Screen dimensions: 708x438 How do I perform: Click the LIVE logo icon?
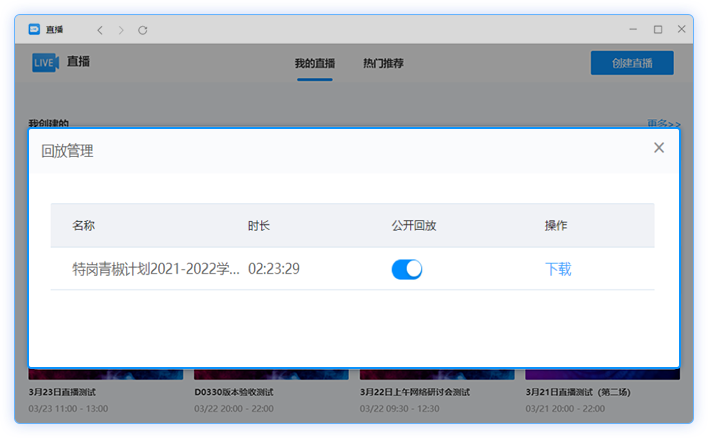tap(45, 62)
